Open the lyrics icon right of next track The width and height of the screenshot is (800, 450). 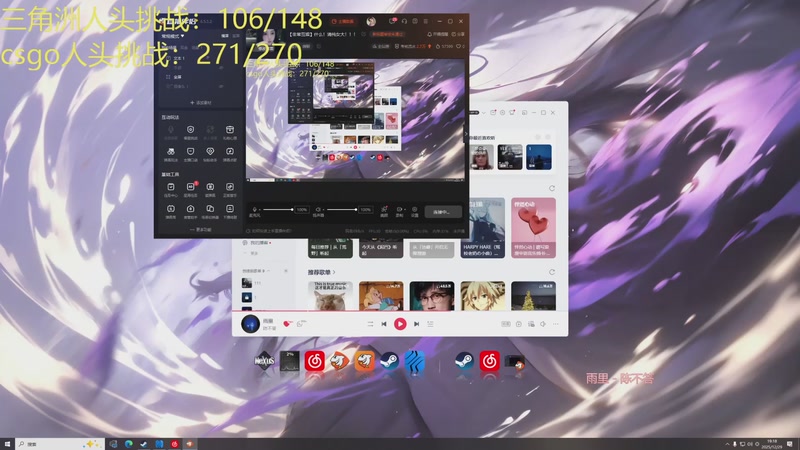tap(431, 324)
